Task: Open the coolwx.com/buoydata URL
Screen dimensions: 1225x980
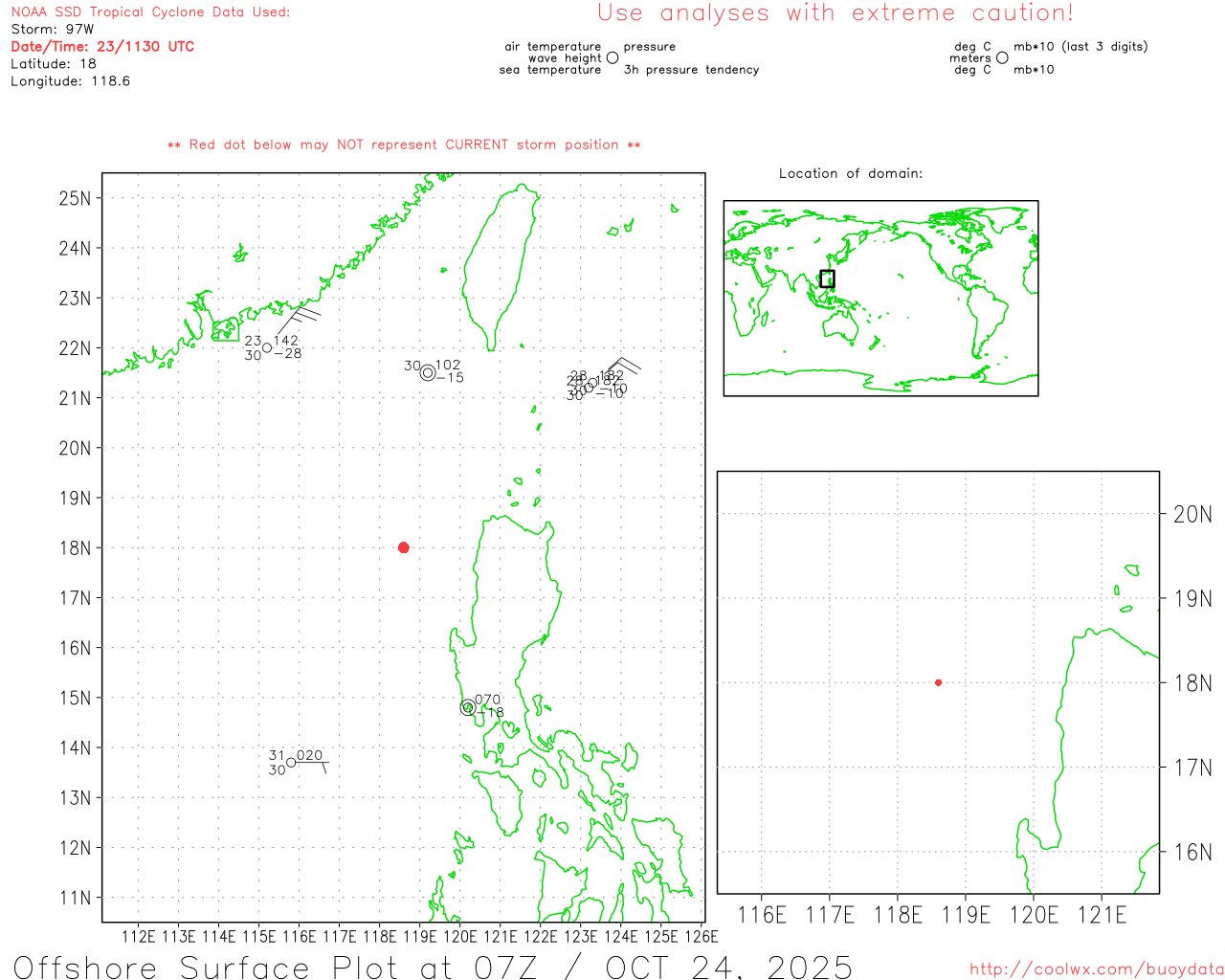Action: point(1097,969)
